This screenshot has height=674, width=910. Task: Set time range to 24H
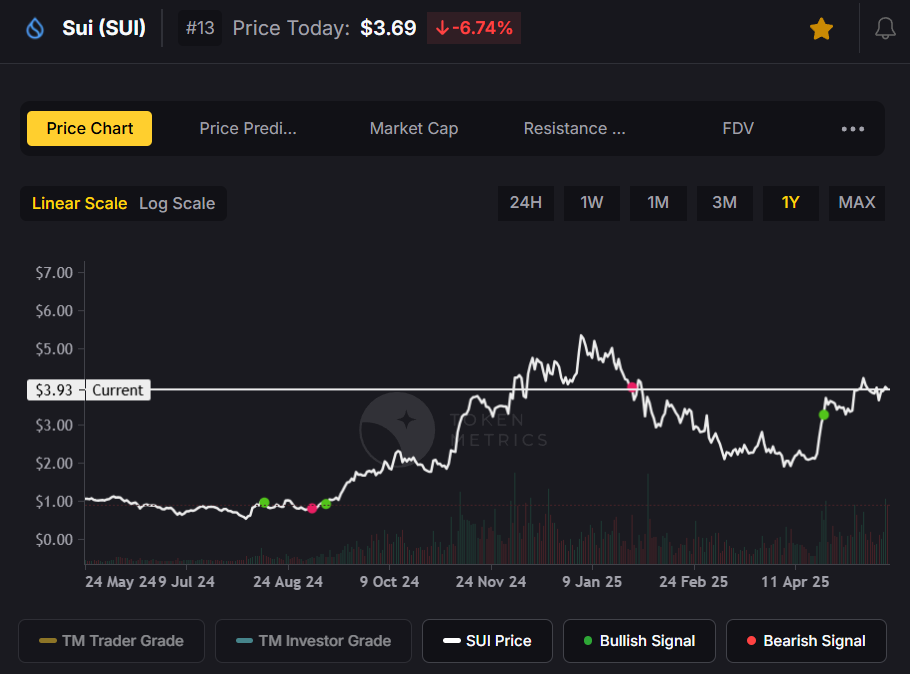click(x=526, y=203)
